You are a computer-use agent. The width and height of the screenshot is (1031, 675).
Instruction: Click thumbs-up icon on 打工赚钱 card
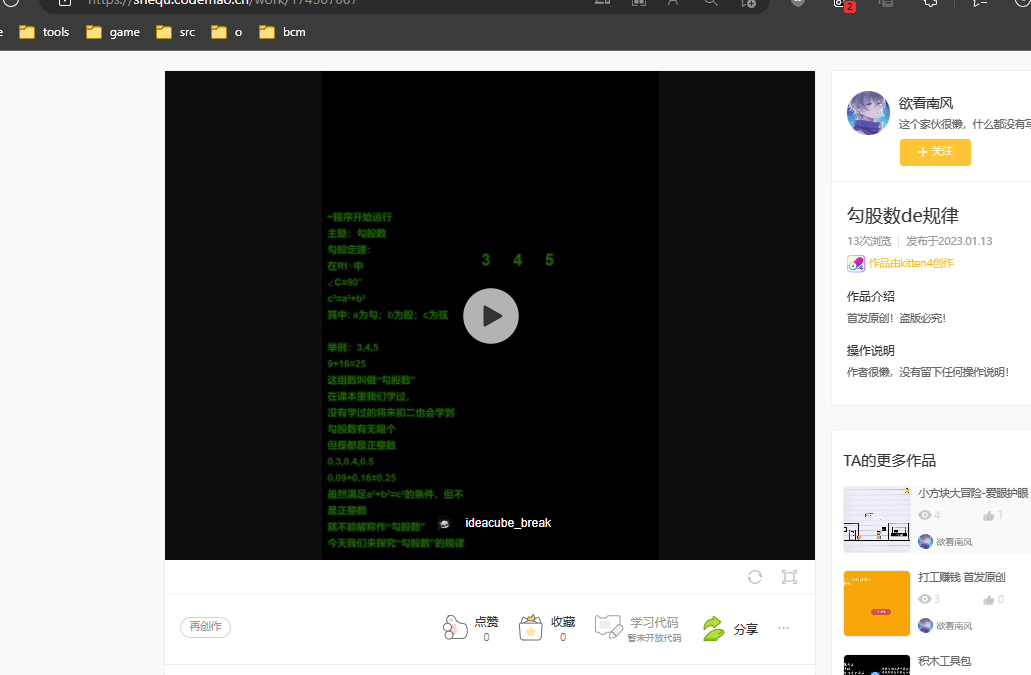pos(988,600)
